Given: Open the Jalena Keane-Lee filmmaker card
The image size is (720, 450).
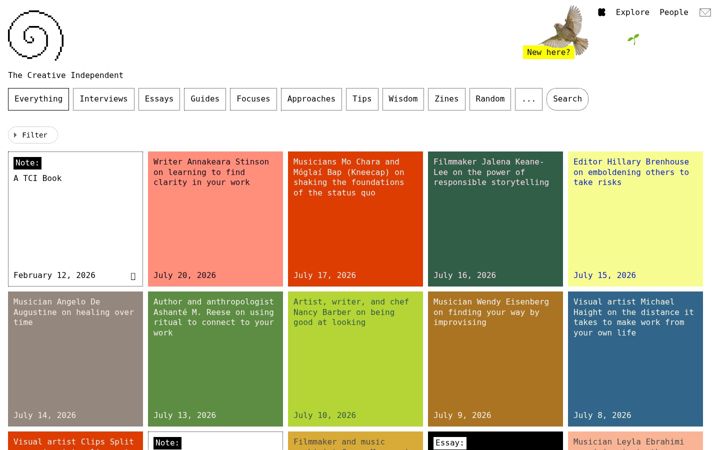Looking at the screenshot, I should point(495,219).
